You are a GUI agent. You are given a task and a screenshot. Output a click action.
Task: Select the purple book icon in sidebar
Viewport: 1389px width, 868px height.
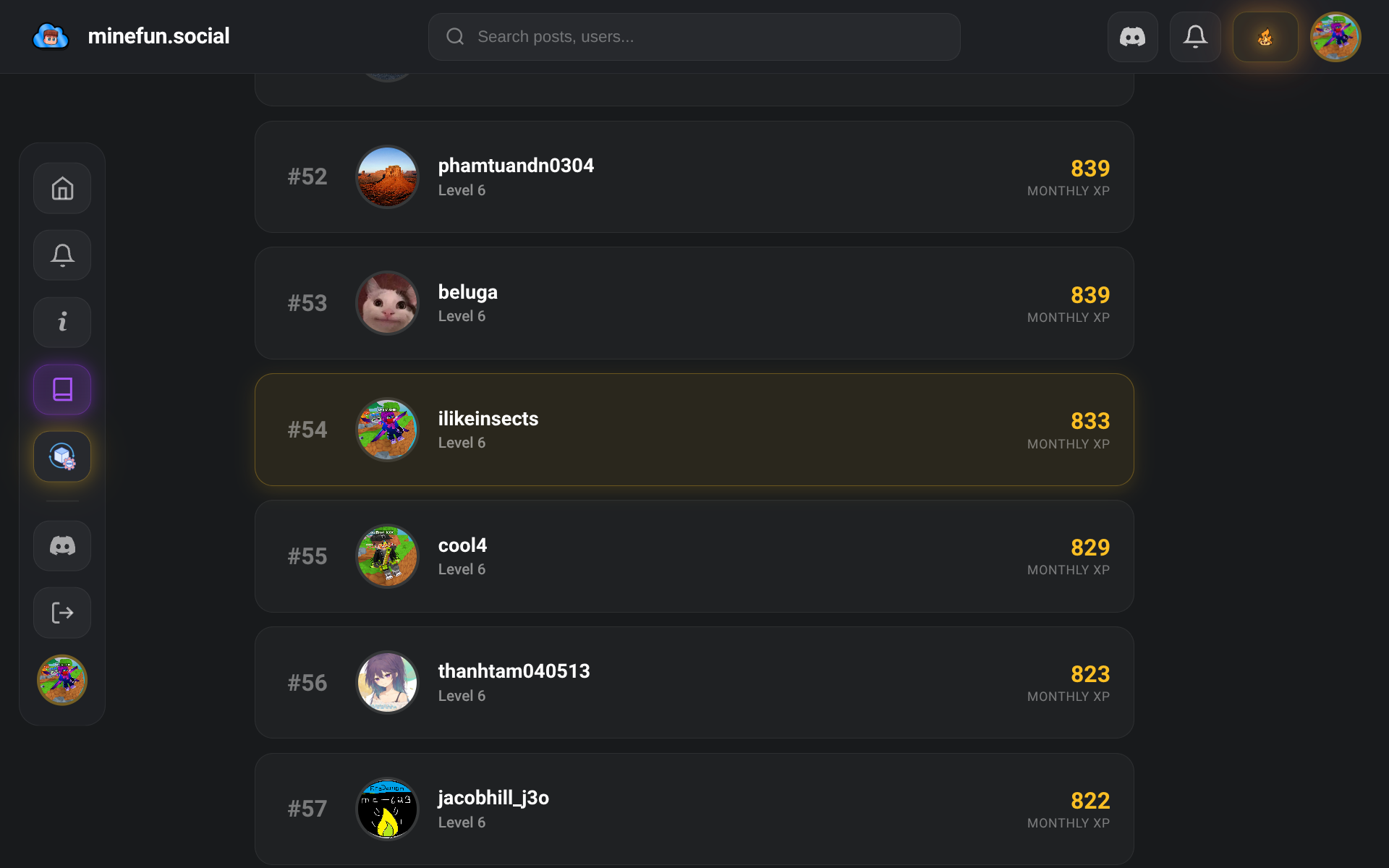62,389
